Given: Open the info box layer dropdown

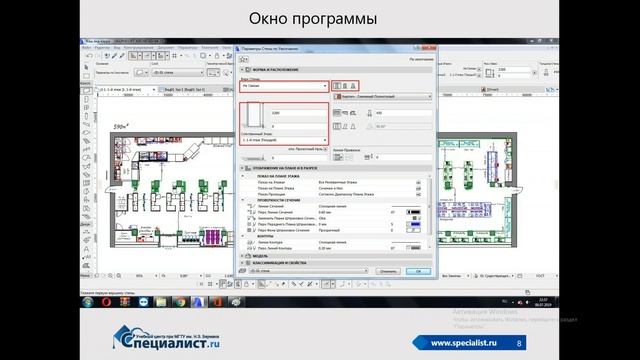Looking at the screenshot, I should coord(178,73).
